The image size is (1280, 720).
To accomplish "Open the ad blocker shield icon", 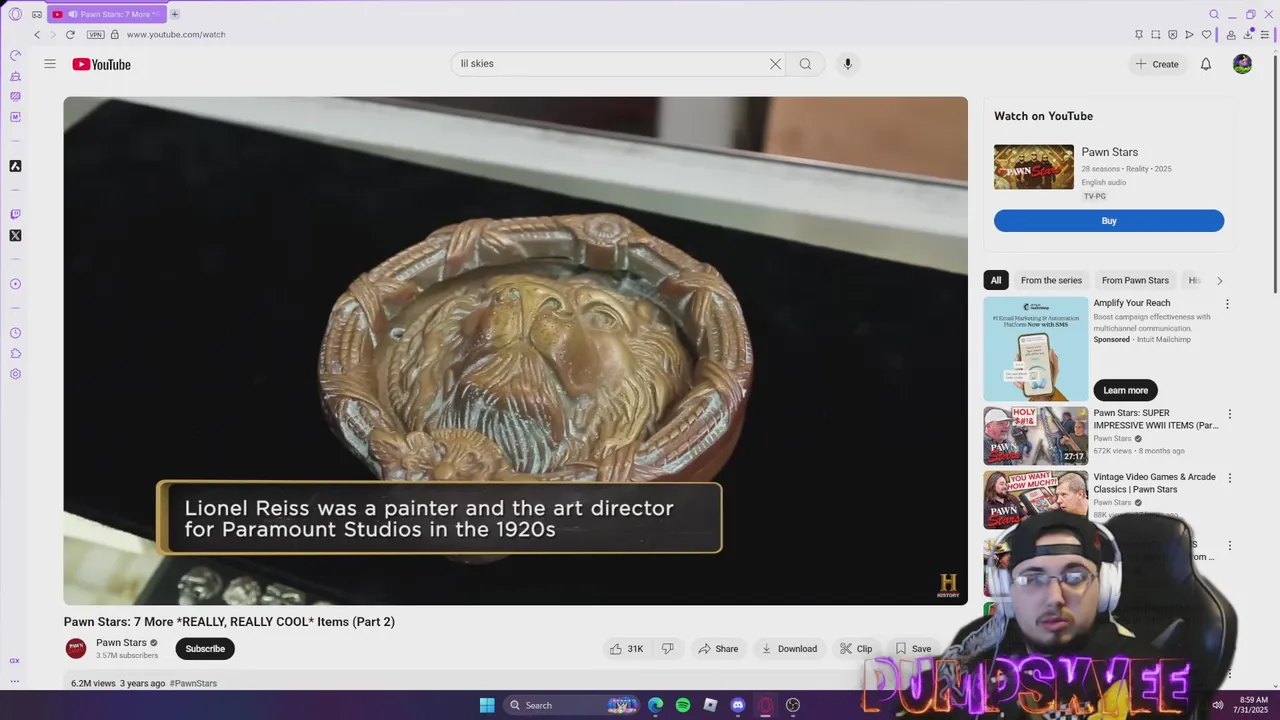I will (1172, 34).
